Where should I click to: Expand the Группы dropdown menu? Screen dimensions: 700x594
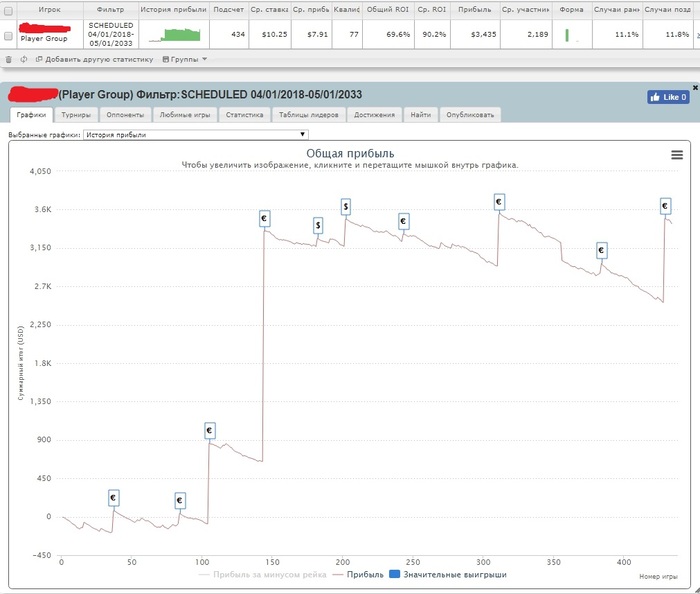click(x=184, y=59)
